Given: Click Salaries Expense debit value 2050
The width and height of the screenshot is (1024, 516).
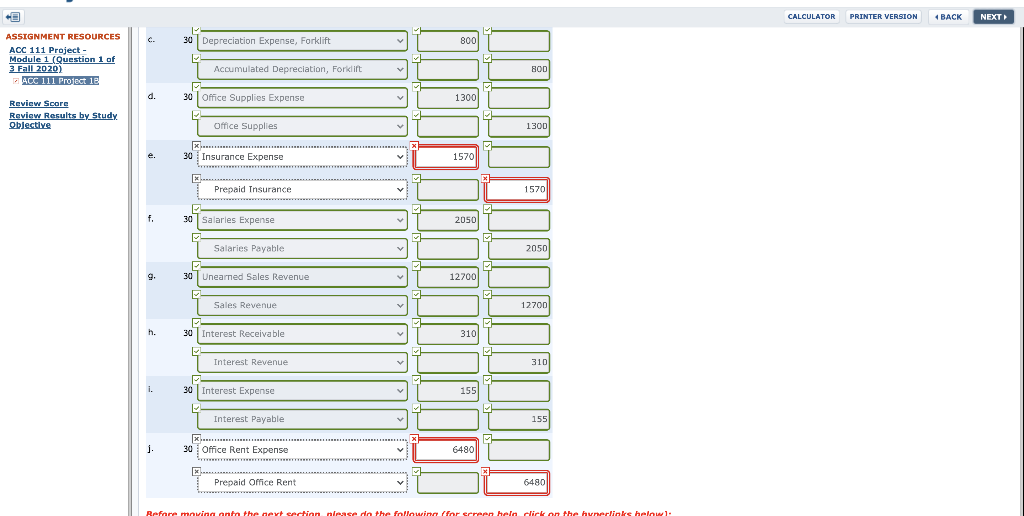Looking at the screenshot, I should coord(448,220).
